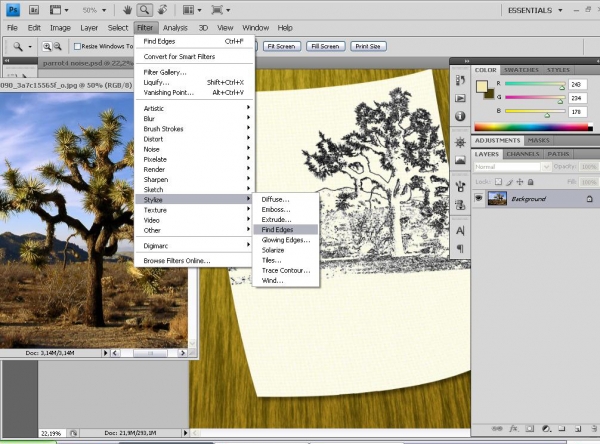Open the Actions panel play icon
600x444 pixels.
(460, 98)
